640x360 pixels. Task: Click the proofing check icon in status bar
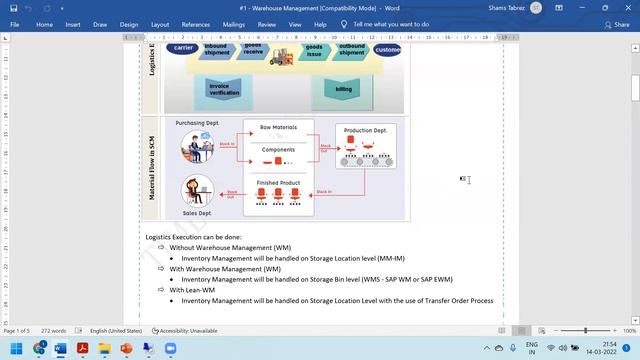[x=78, y=331]
